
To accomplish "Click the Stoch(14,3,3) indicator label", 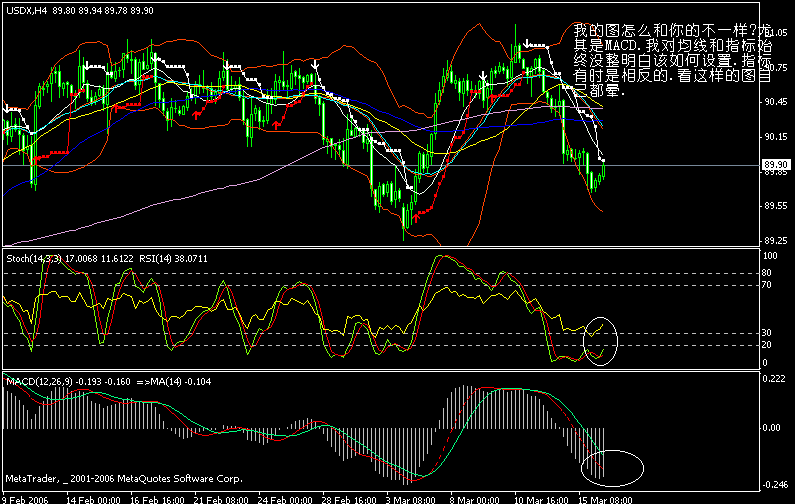I will tap(34, 256).
